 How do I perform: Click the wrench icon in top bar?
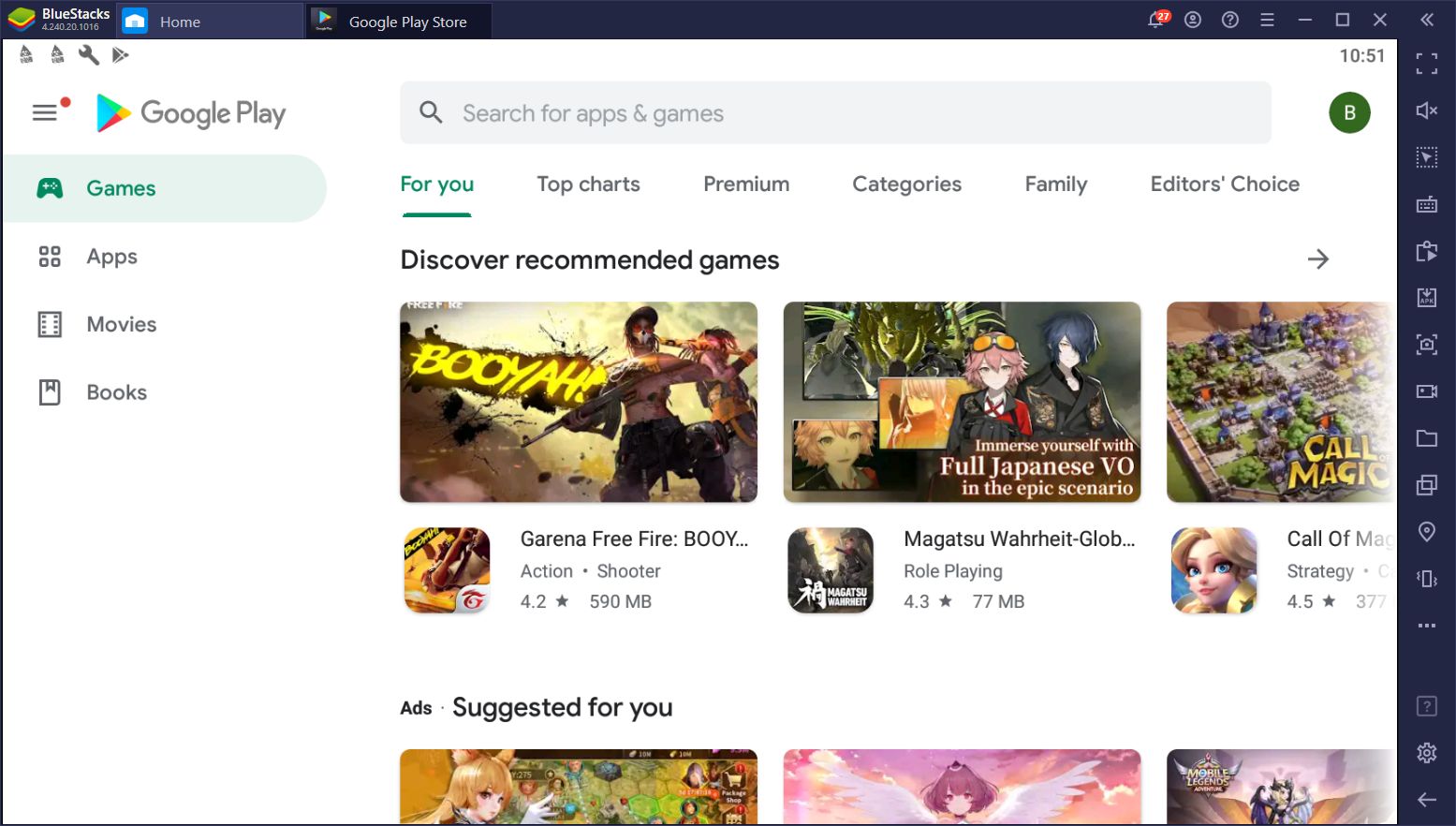[89, 55]
